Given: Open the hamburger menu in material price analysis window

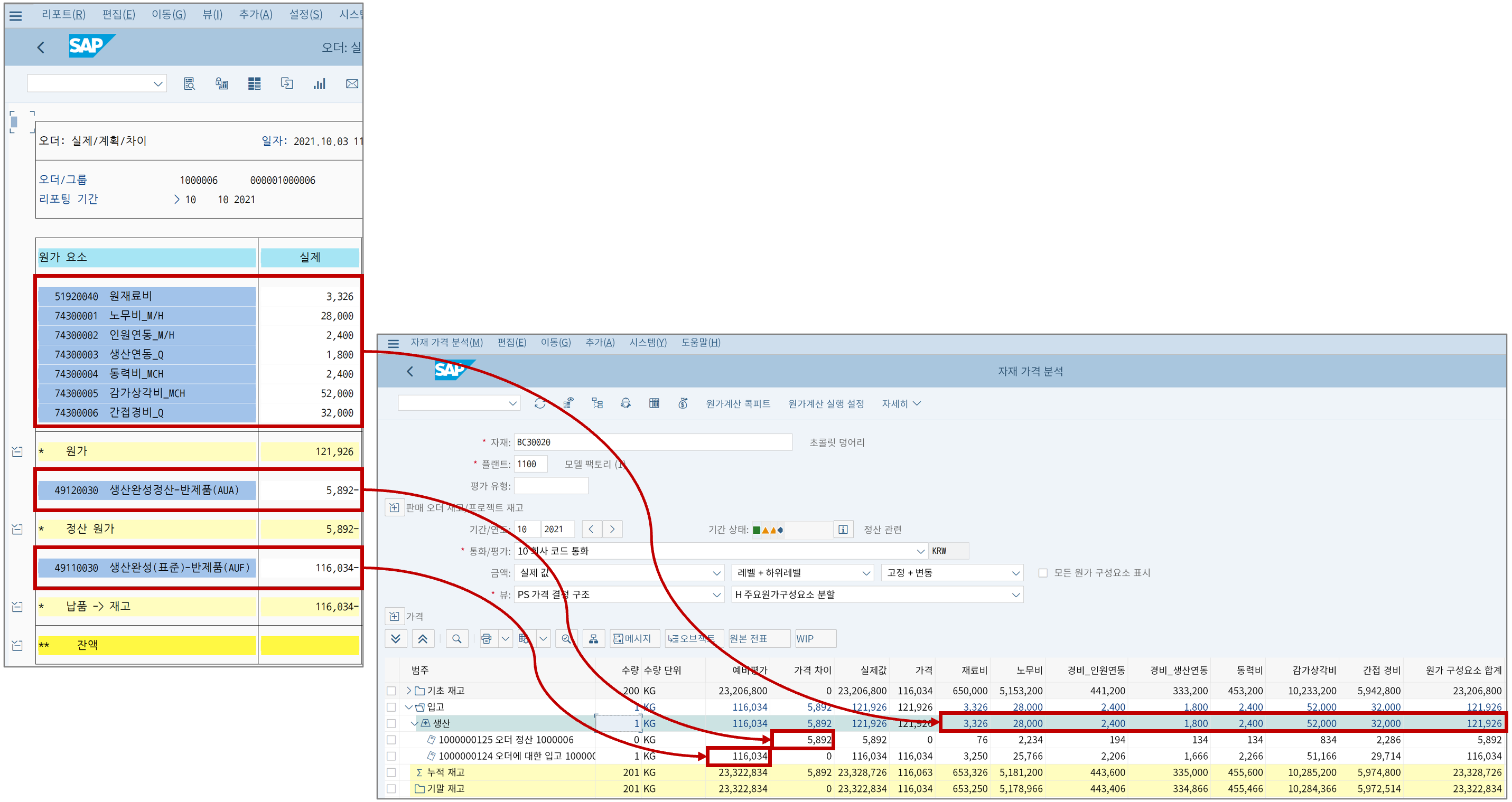Looking at the screenshot, I should click(393, 344).
